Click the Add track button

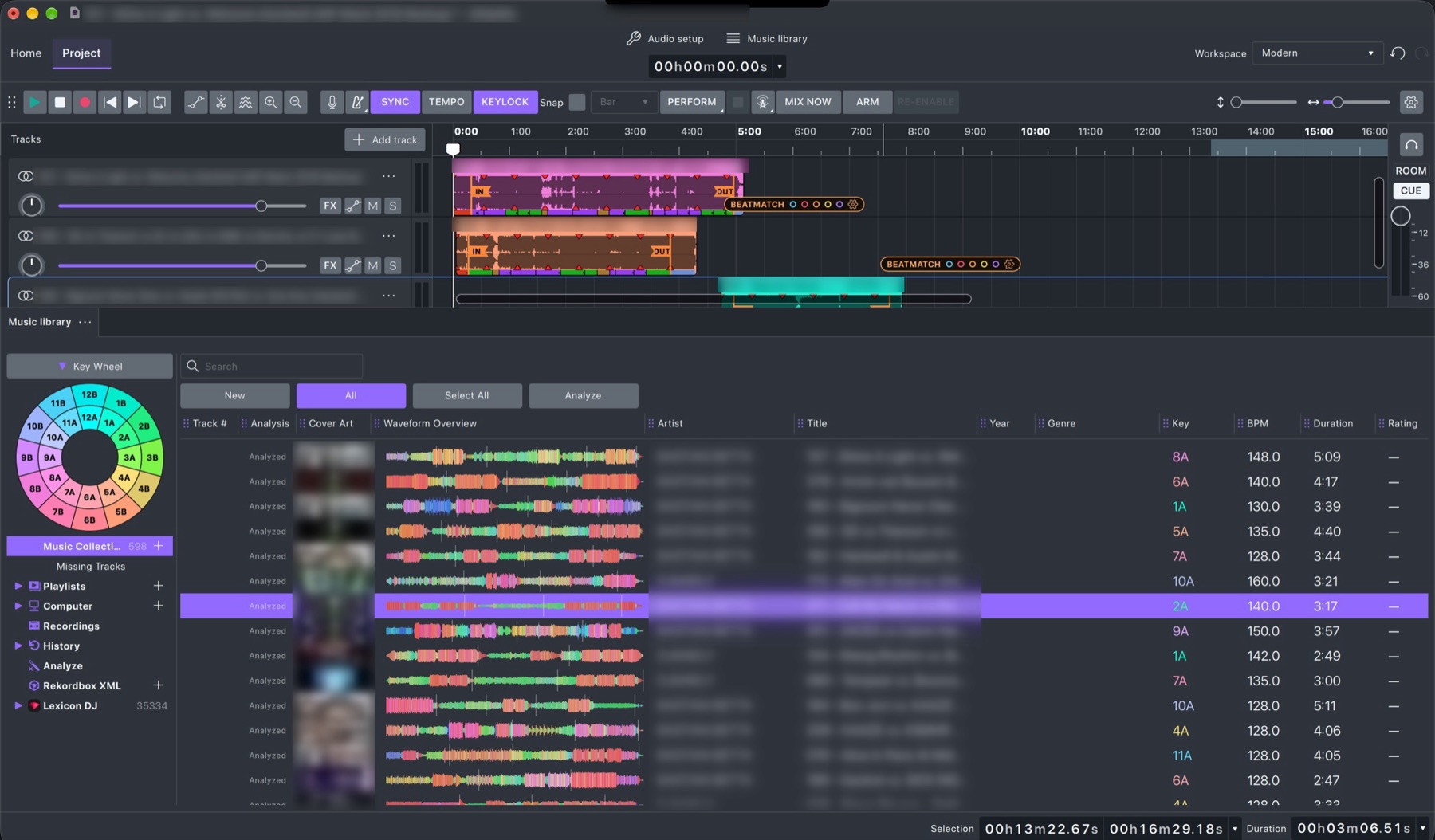(x=385, y=139)
